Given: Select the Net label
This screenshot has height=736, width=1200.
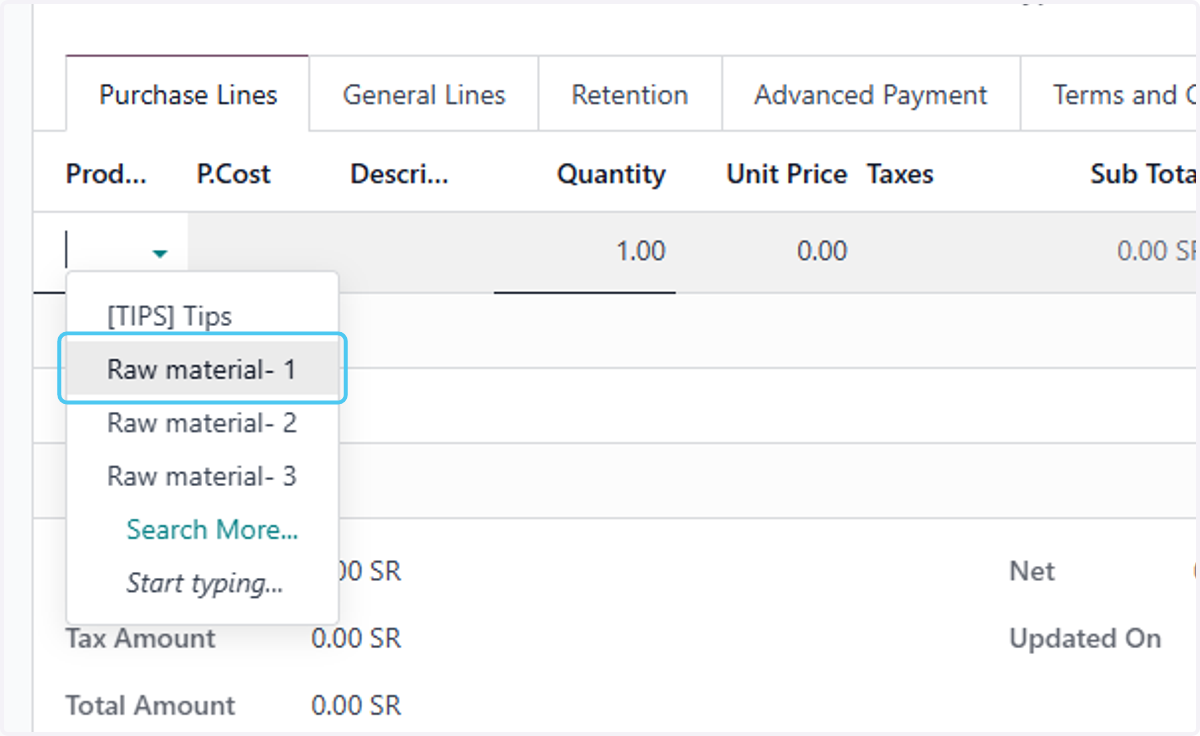Looking at the screenshot, I should tap(1032, 571).
